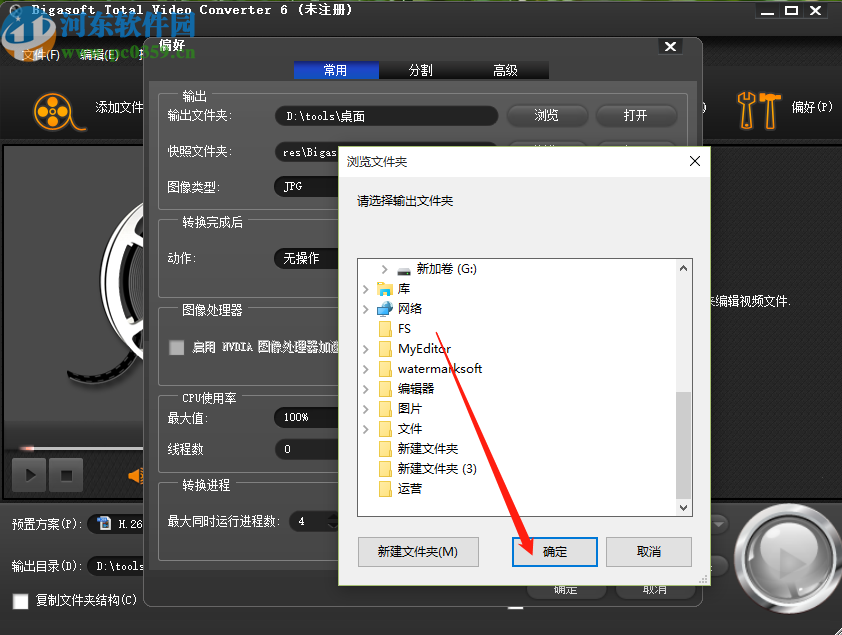
Task: Click the H.264 preset icon beside 预置方案
Action: pos(105,523)
